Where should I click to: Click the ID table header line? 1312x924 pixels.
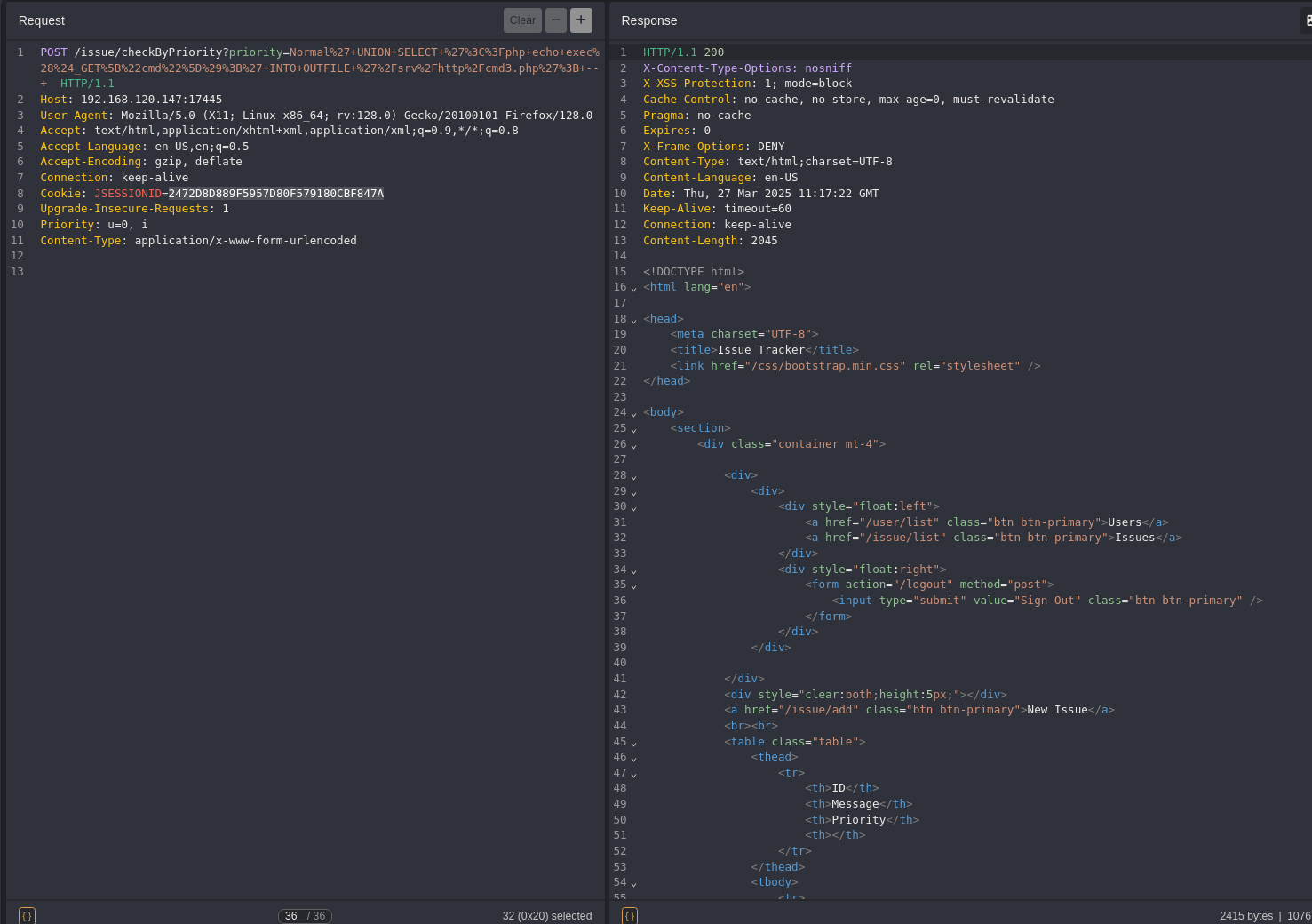(842, 788)
